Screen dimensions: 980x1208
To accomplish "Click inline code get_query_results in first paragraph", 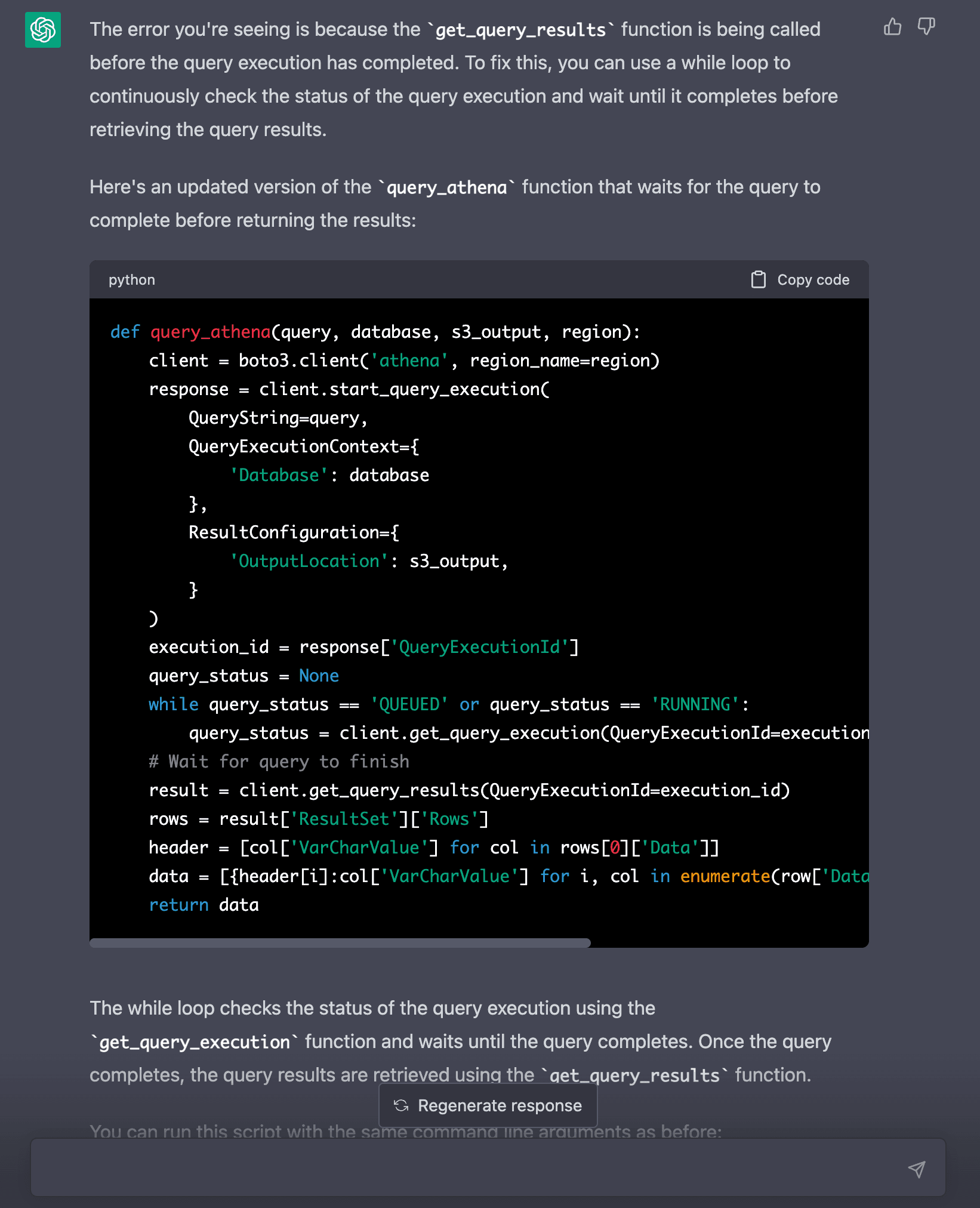I will point(520,30).
